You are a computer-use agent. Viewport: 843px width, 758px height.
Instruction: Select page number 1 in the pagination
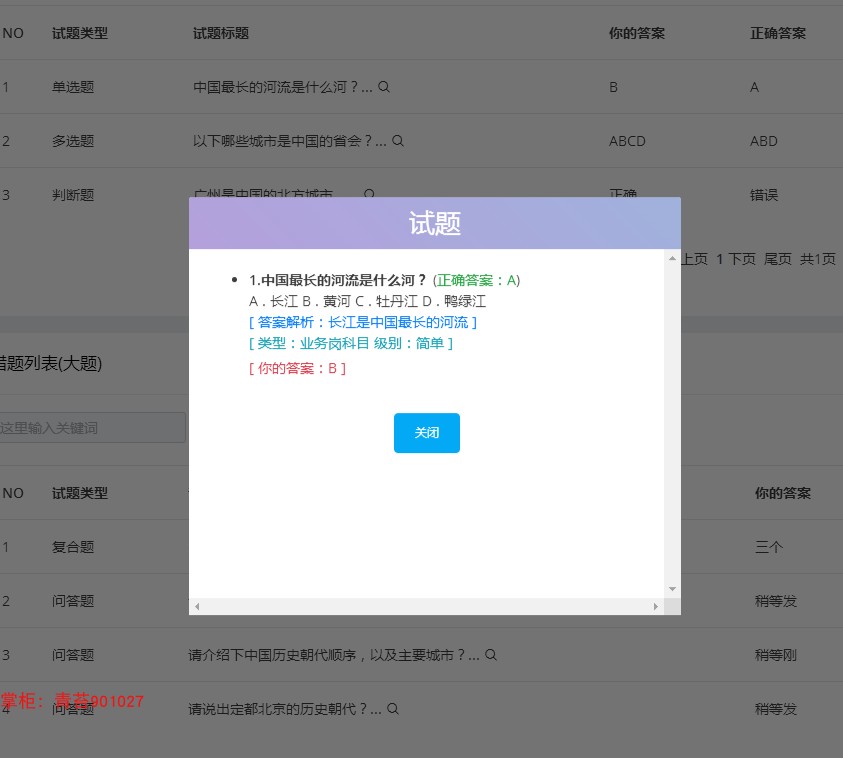(x=718, y=258)
